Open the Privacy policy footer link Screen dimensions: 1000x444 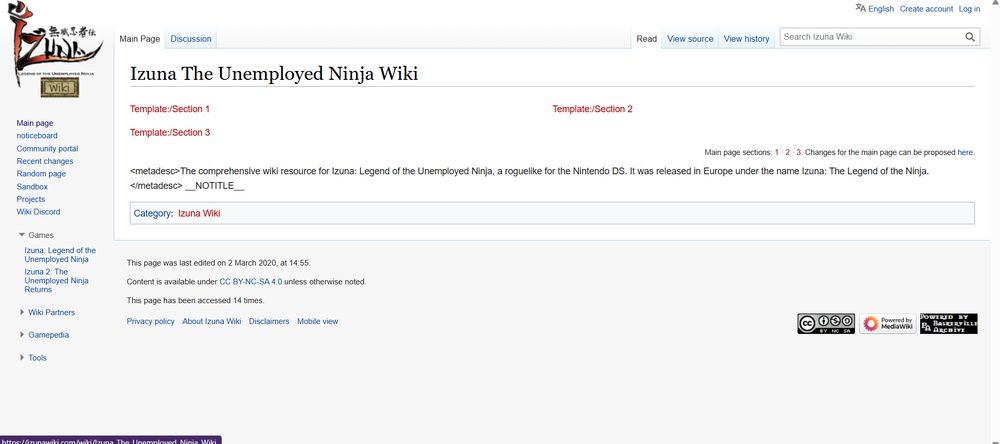click(151, 322)
